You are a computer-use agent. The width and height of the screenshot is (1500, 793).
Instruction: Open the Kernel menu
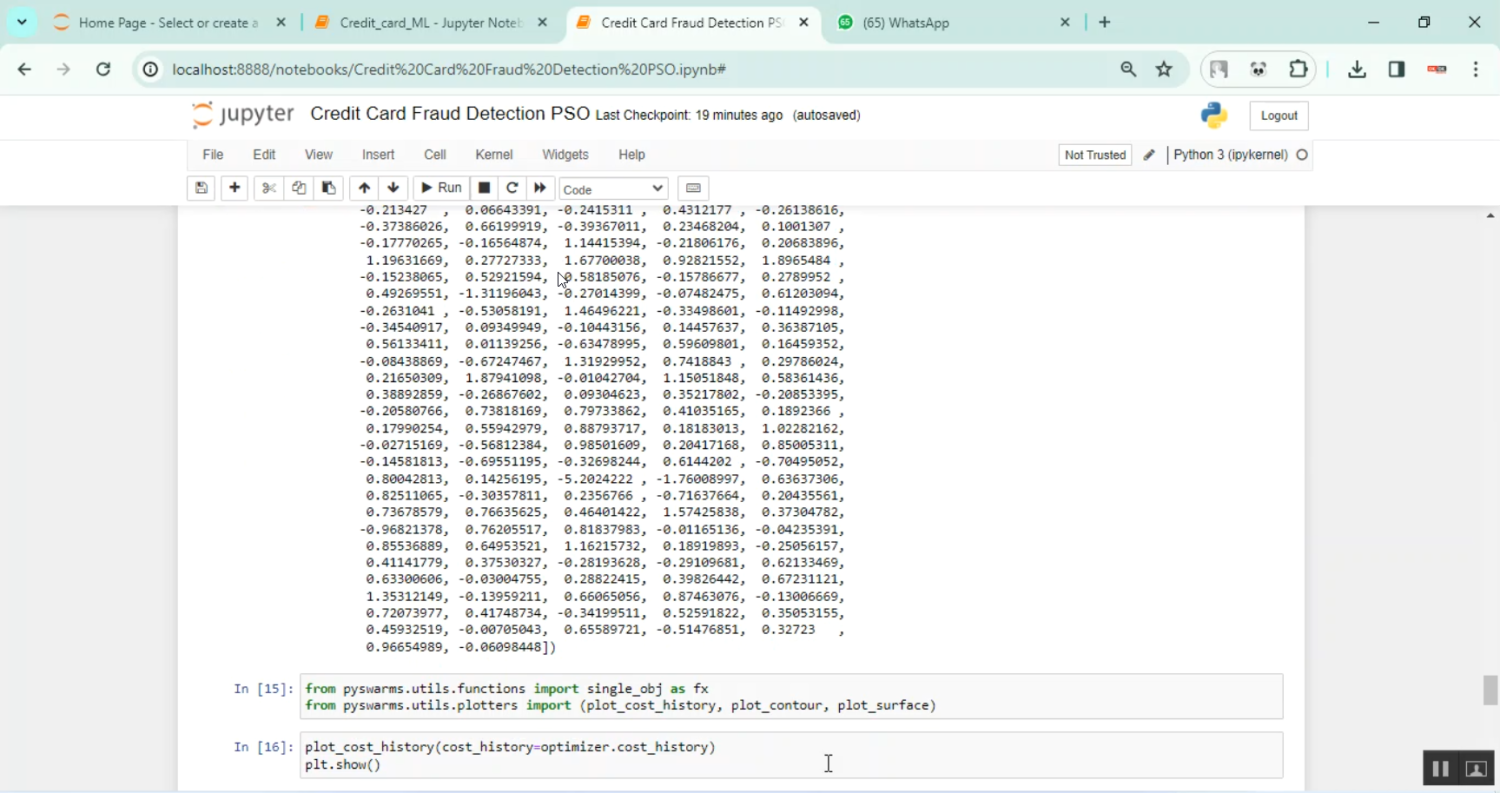494,155
